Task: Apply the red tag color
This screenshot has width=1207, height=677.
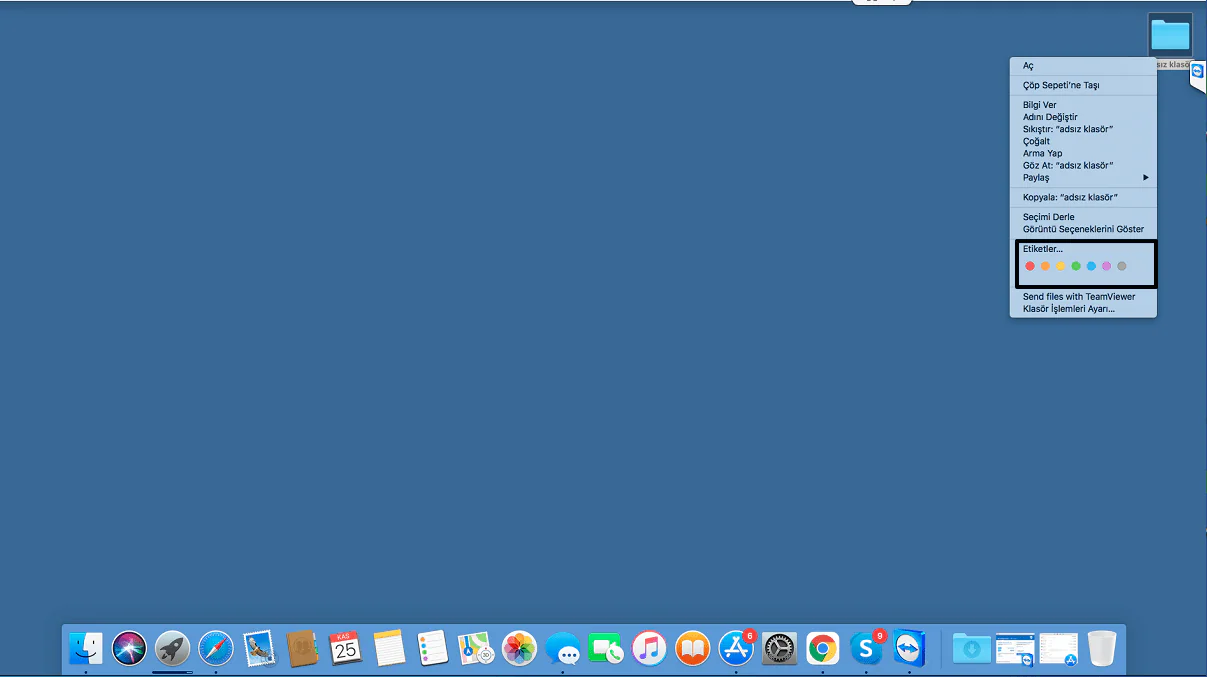Action: [1030, 266]
